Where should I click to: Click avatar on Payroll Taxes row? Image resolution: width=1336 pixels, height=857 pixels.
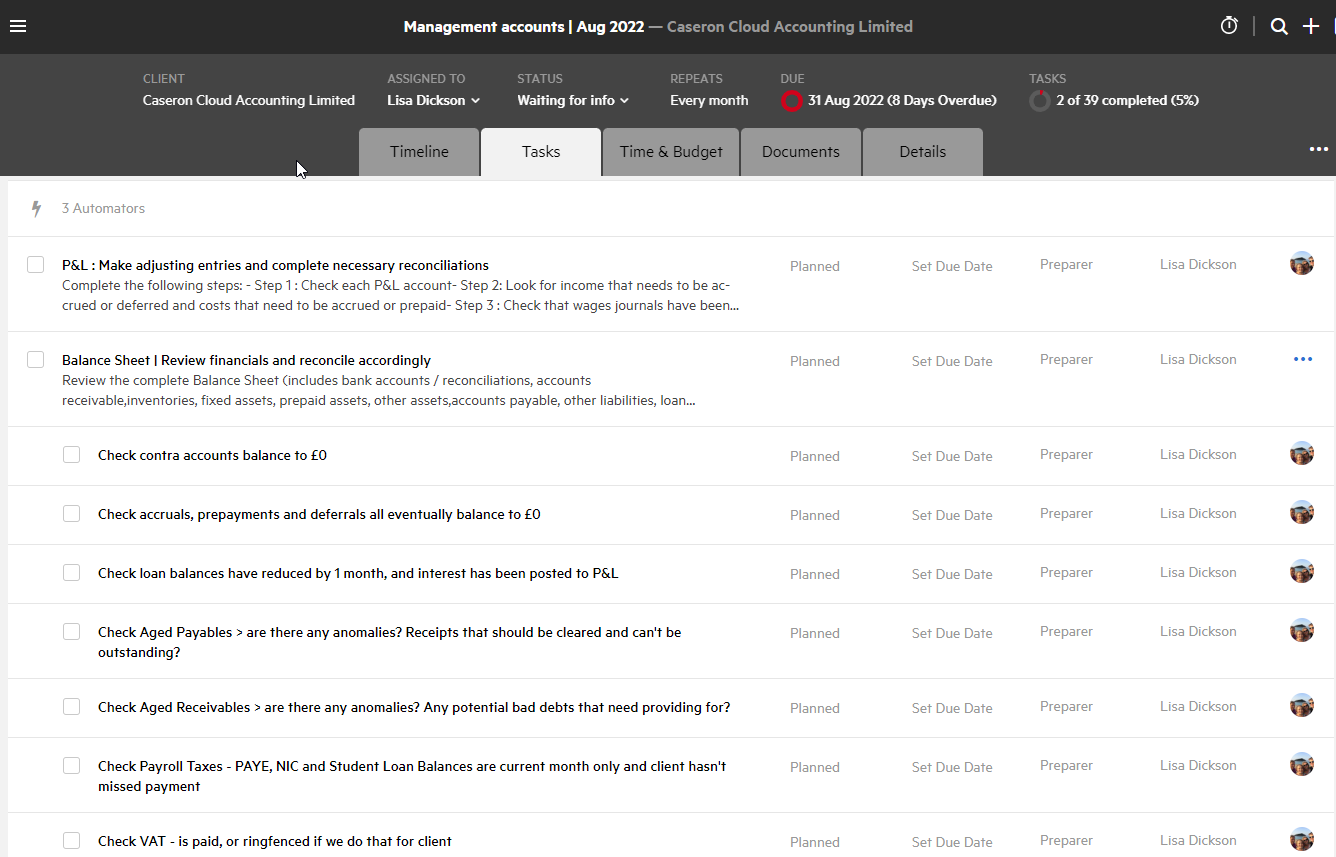tap(1302, 765)
